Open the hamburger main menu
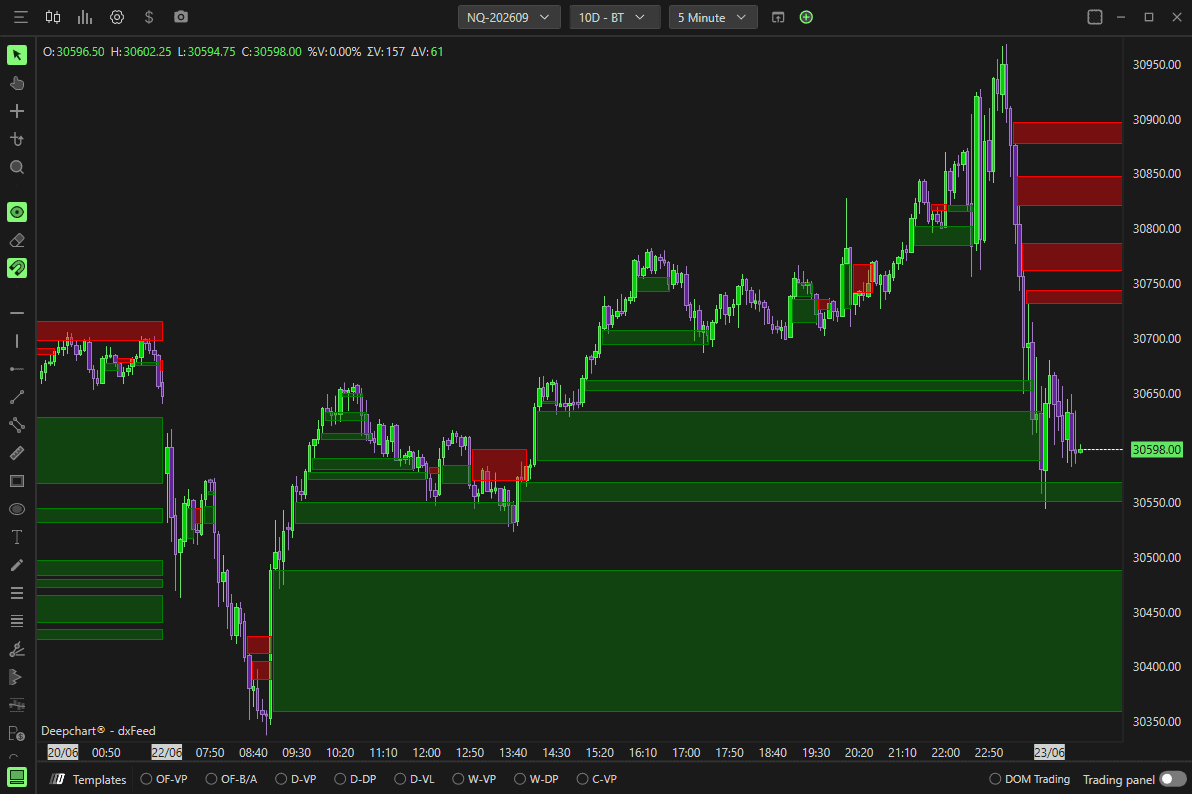This screenshot has width=1192, height=794. click(21, 17)
